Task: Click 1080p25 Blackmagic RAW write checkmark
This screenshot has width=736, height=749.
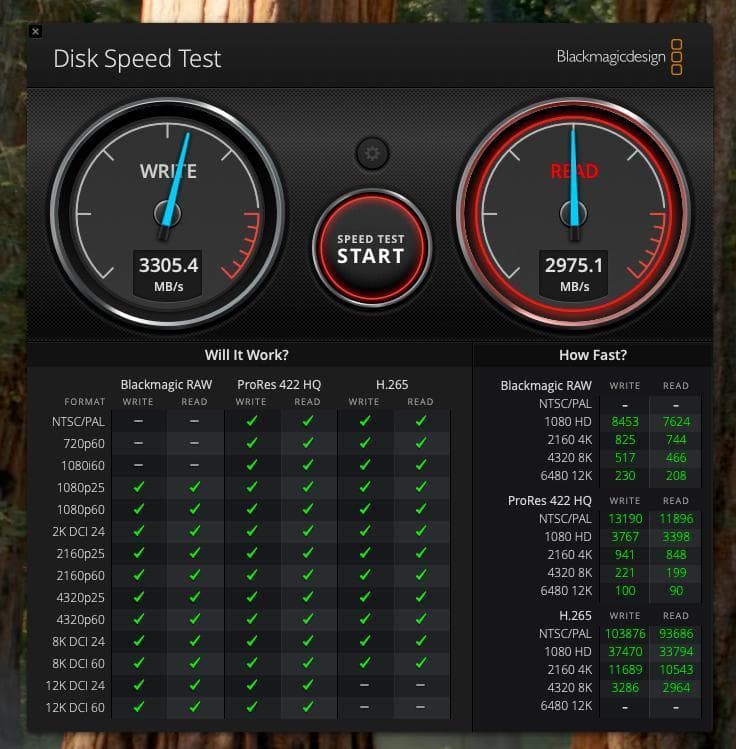Action: [x=139, y=487]
